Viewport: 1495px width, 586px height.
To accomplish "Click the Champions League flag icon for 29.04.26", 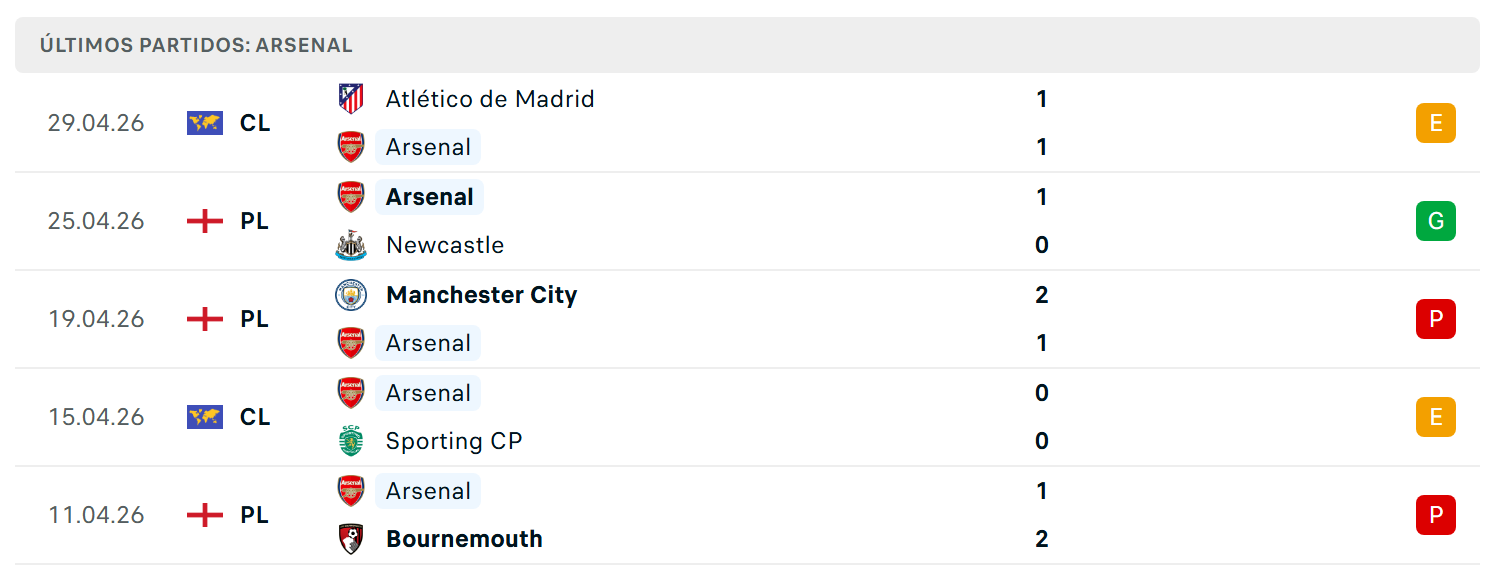I will (x=205, y=123).
